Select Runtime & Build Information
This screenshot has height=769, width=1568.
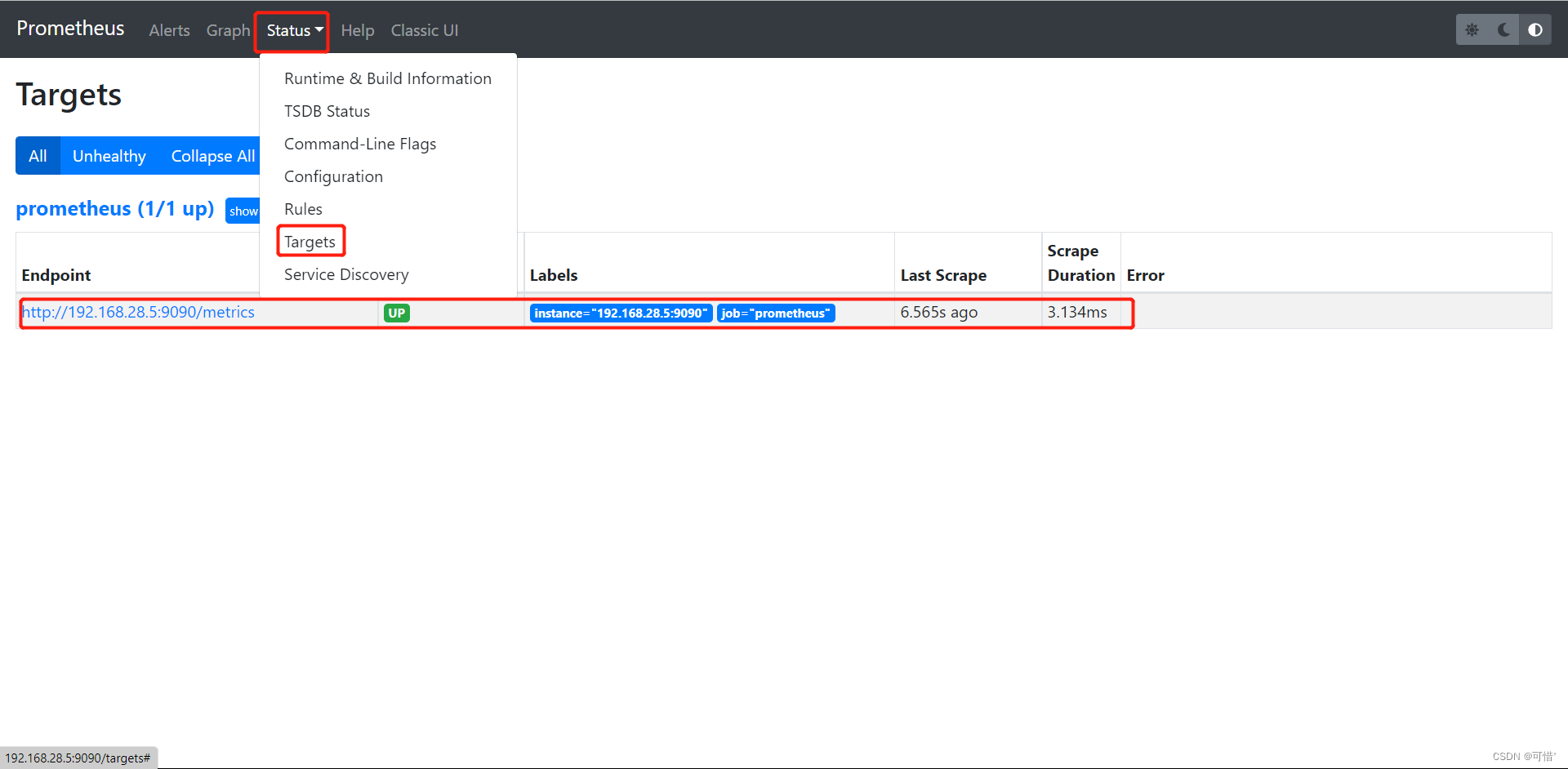388,78
